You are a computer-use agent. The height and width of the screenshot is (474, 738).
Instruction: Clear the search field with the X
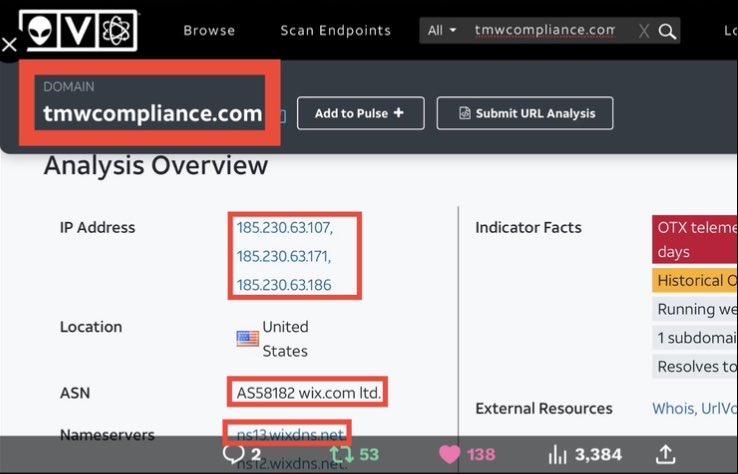[643, 31]
